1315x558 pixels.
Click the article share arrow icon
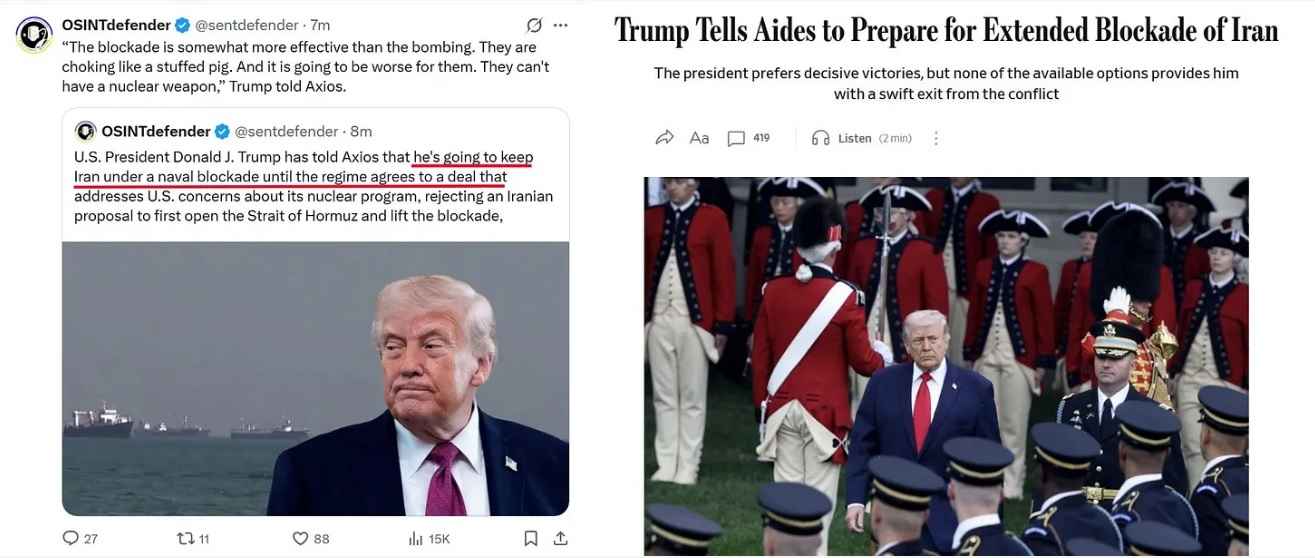point(664,138)
